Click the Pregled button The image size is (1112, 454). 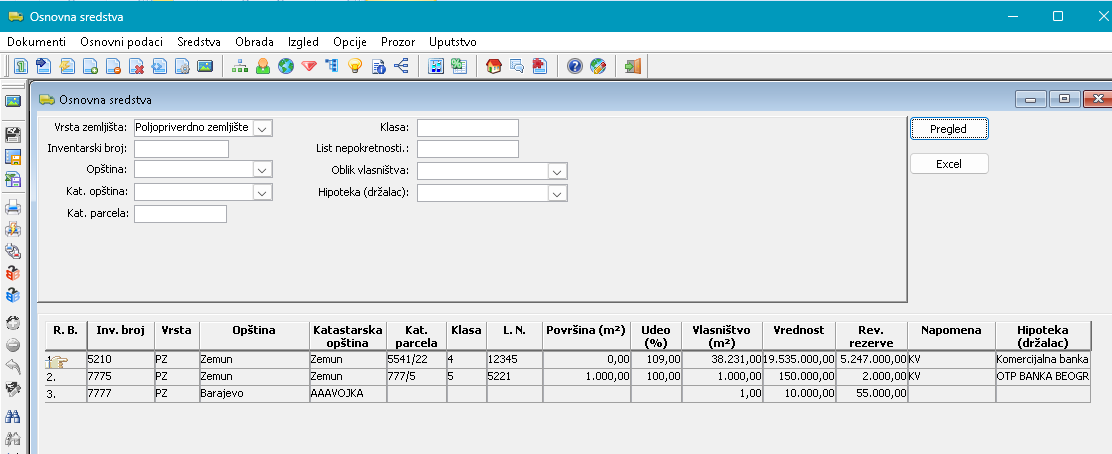pyautogui.click(x=949, y=129)
